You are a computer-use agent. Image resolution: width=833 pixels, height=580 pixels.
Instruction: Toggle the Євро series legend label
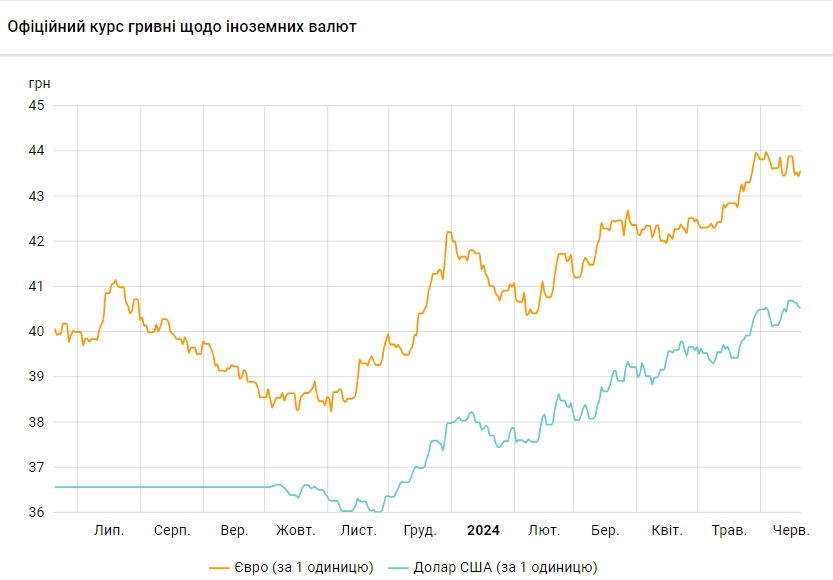(304, 567)
